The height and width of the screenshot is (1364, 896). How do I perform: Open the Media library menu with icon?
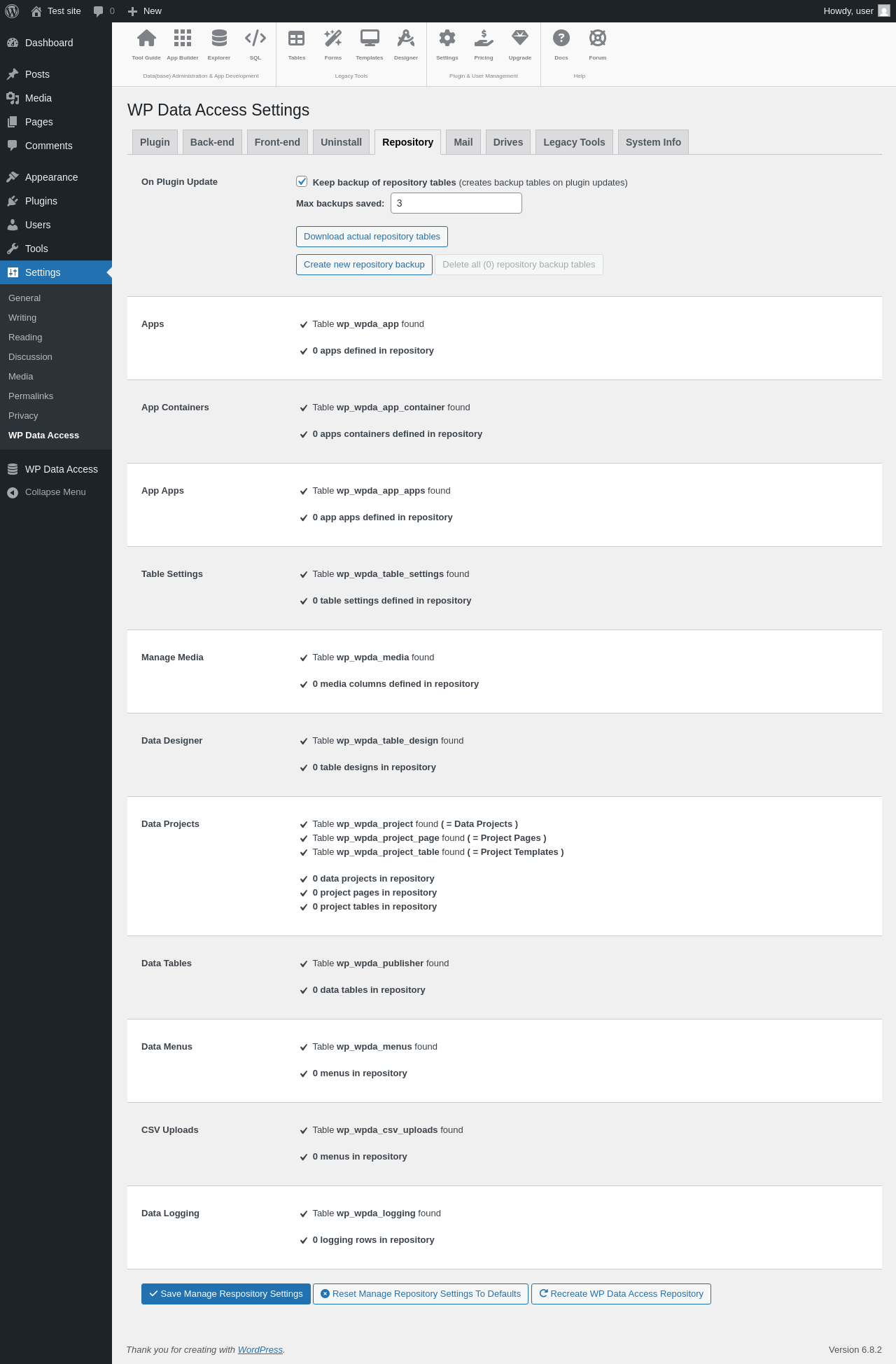(56, 98)
